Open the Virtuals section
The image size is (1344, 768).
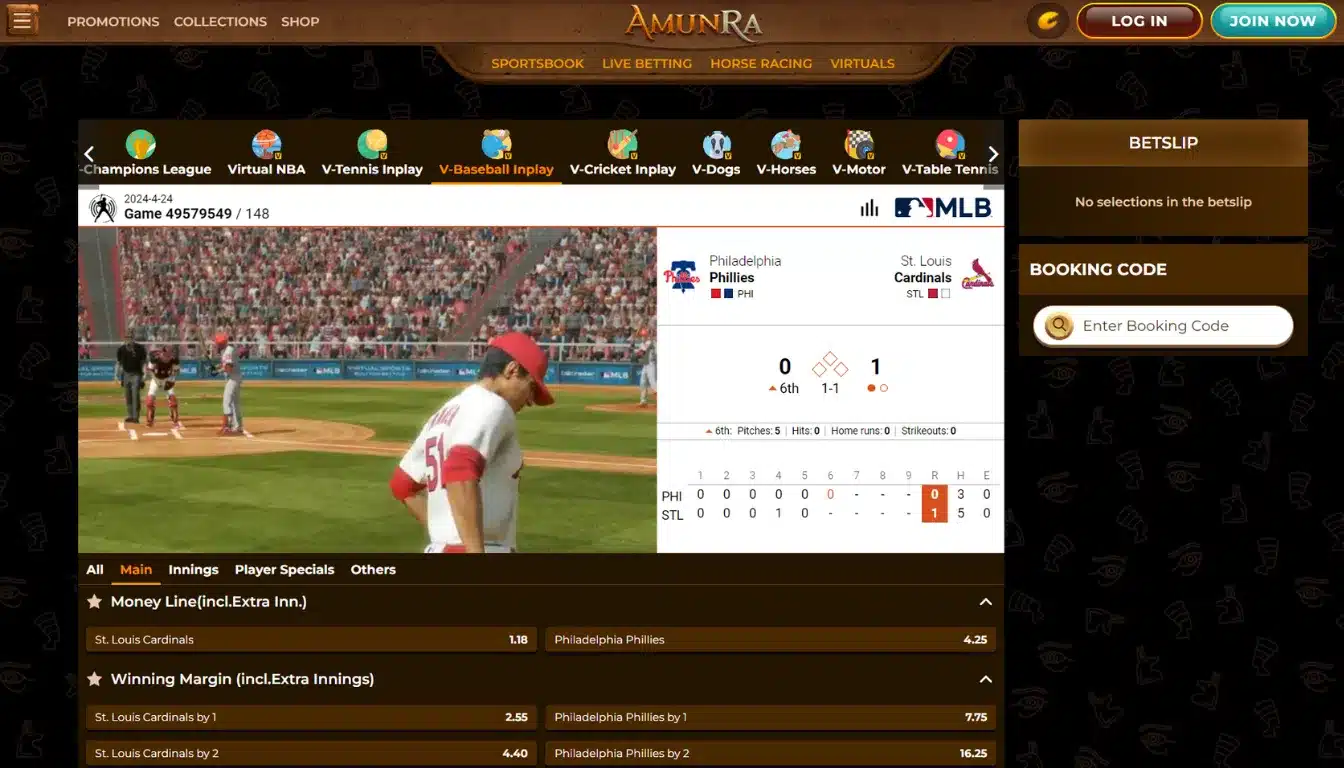click(x=862, y=63)
